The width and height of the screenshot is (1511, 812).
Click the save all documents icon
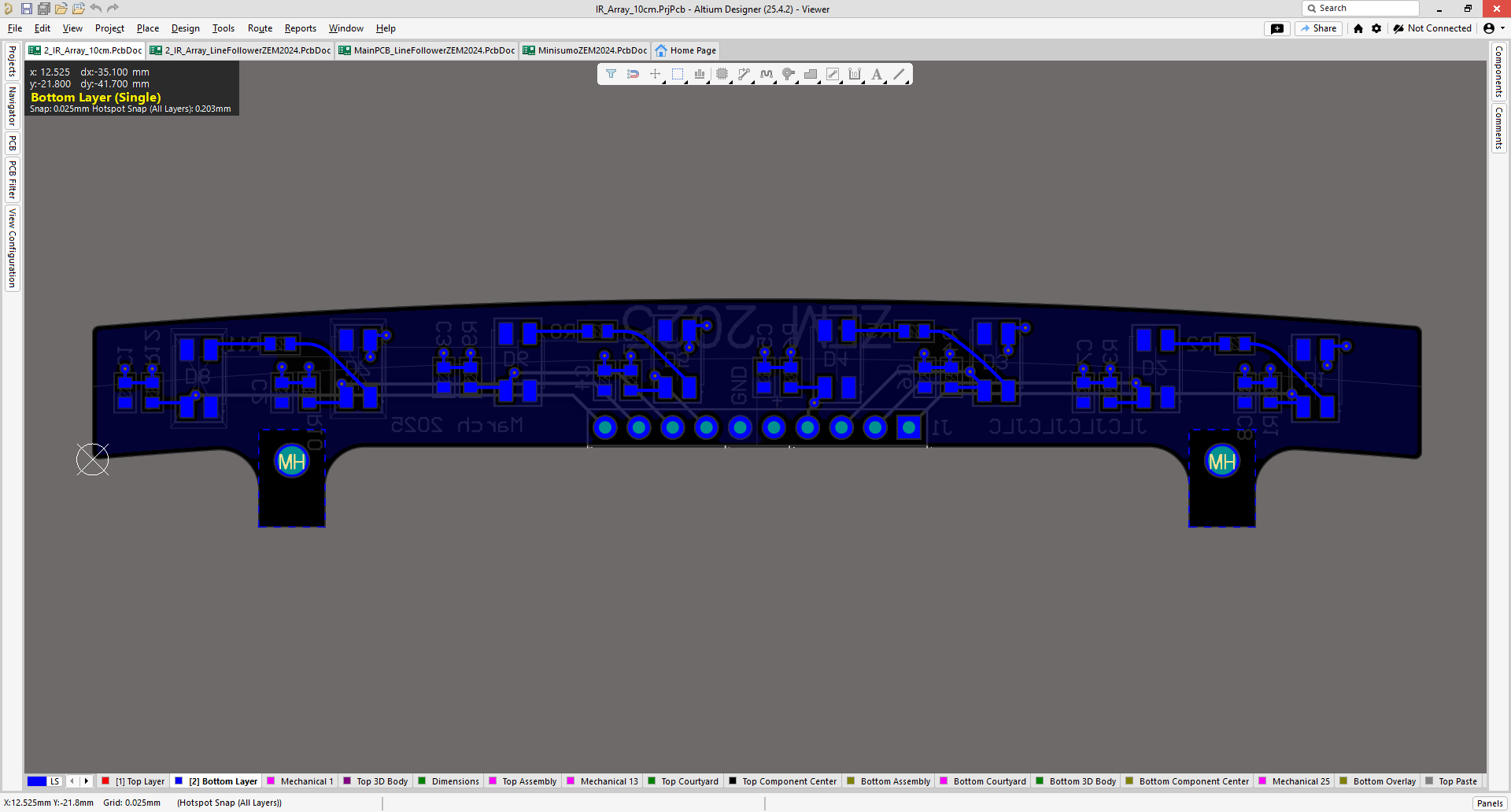(x=43, y=9)
